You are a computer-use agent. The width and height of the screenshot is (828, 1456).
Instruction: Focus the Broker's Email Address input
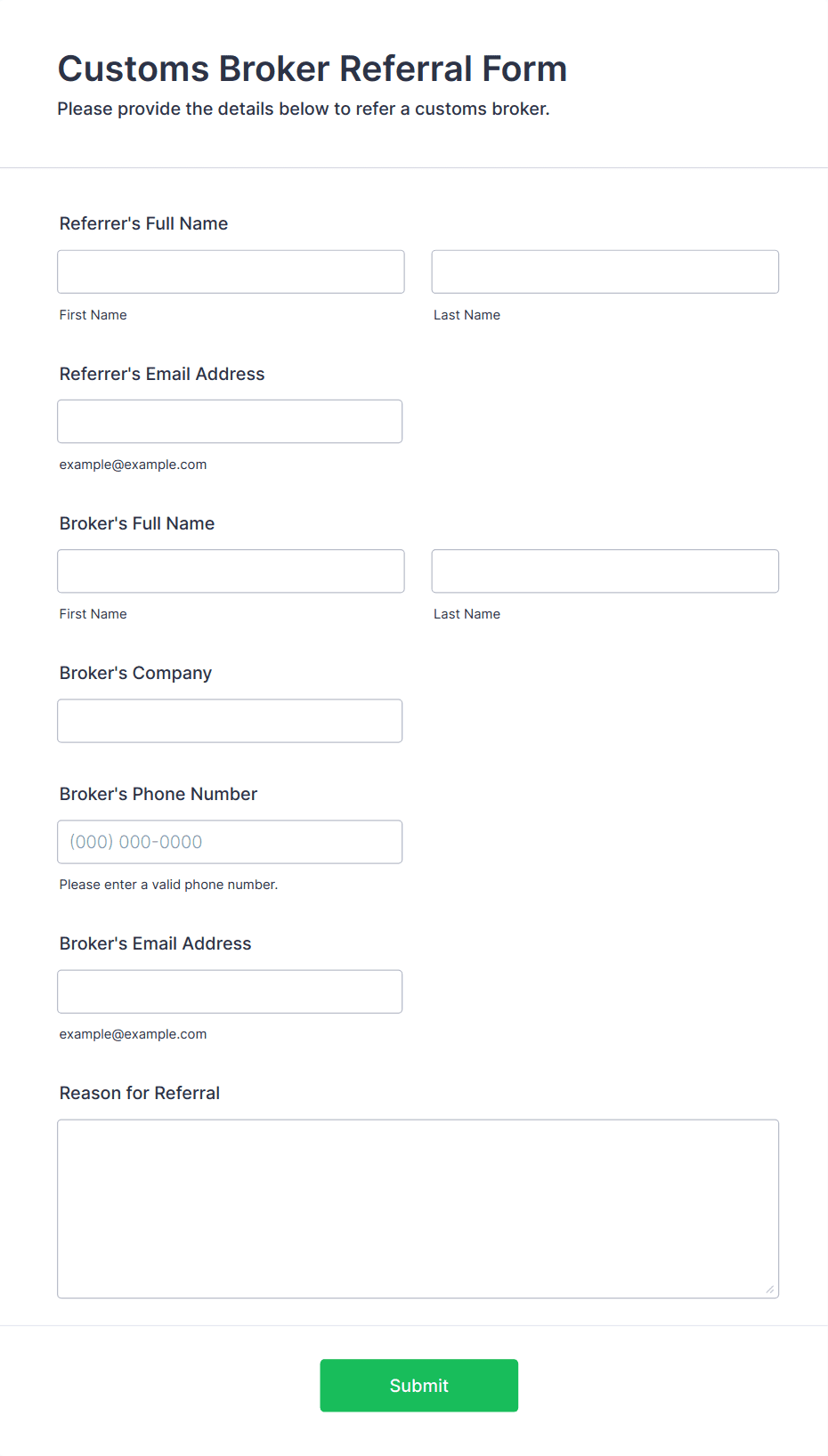230,991
